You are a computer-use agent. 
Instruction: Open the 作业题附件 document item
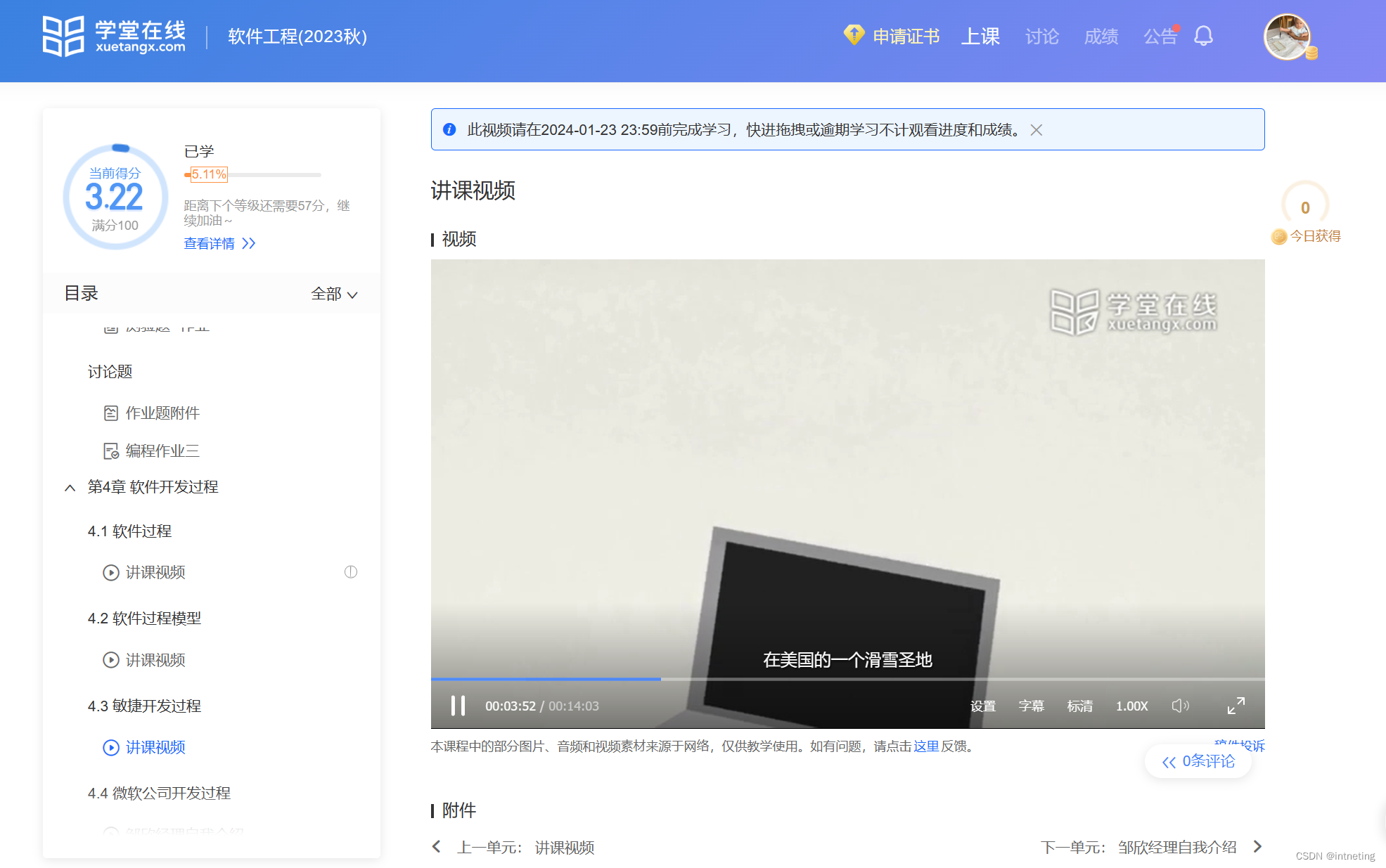(x=162, y=413)
